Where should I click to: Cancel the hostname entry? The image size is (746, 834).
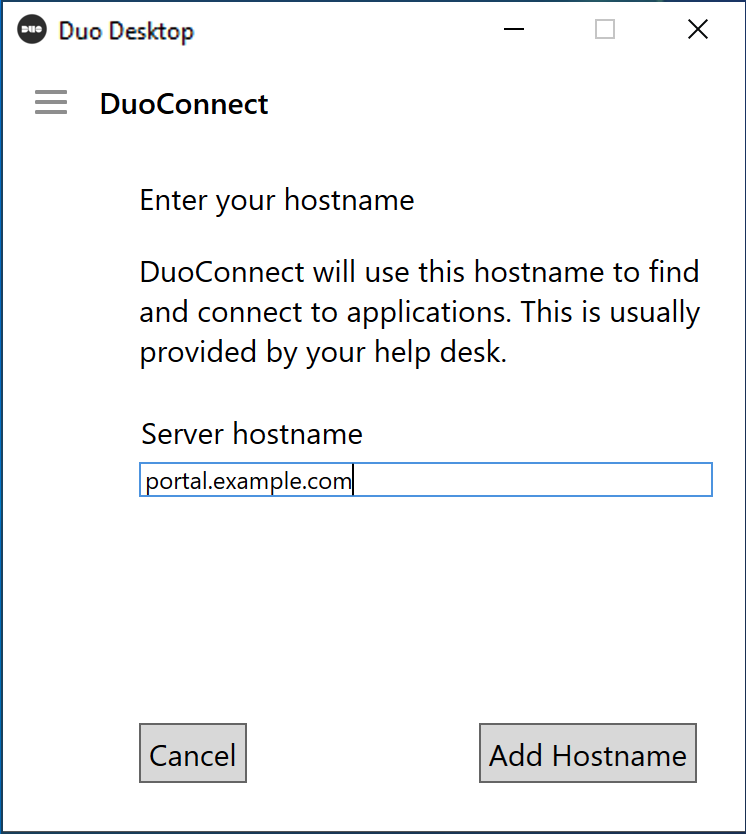point(192,754)
